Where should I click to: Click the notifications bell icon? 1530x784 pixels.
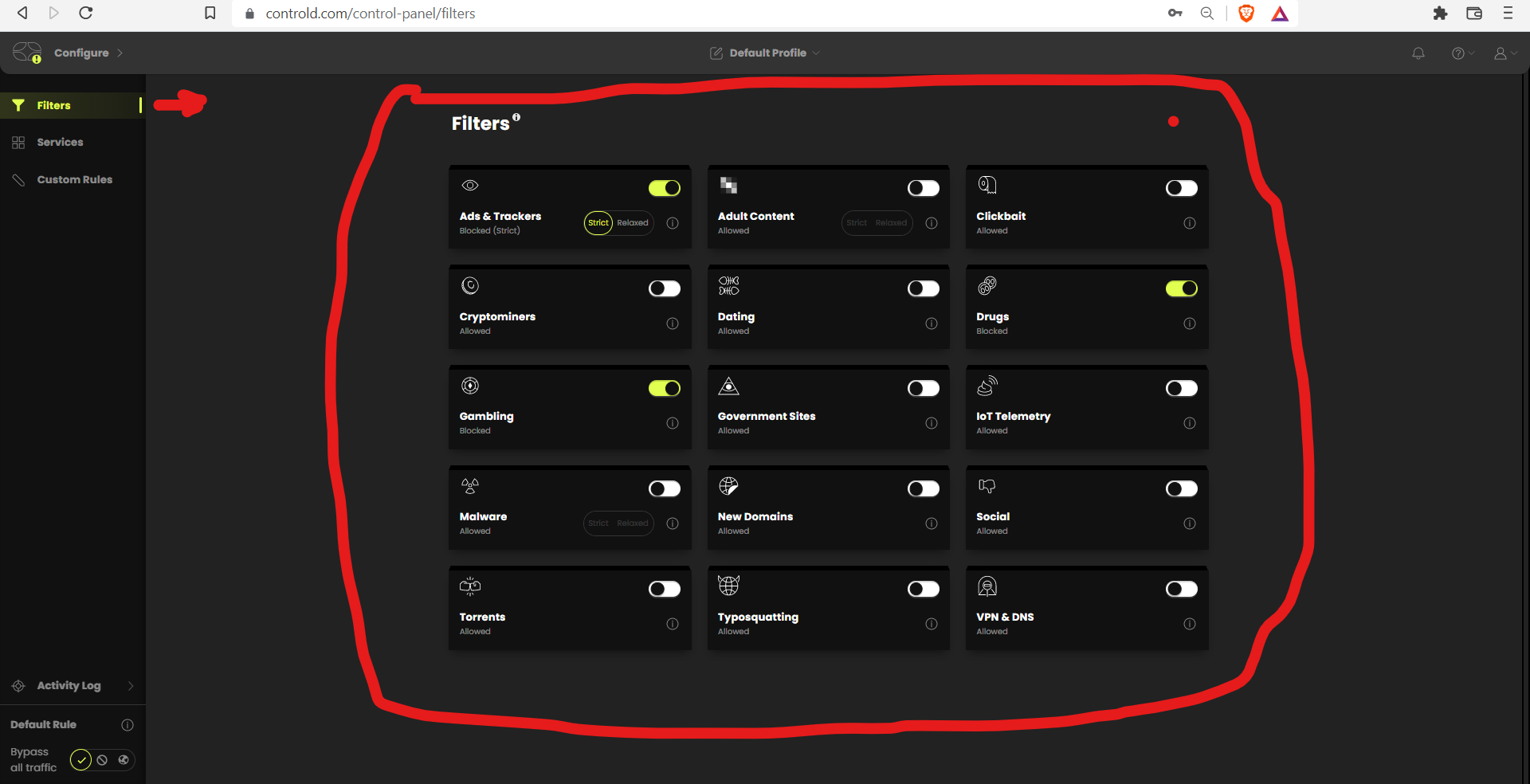[x=1418, y=53]
